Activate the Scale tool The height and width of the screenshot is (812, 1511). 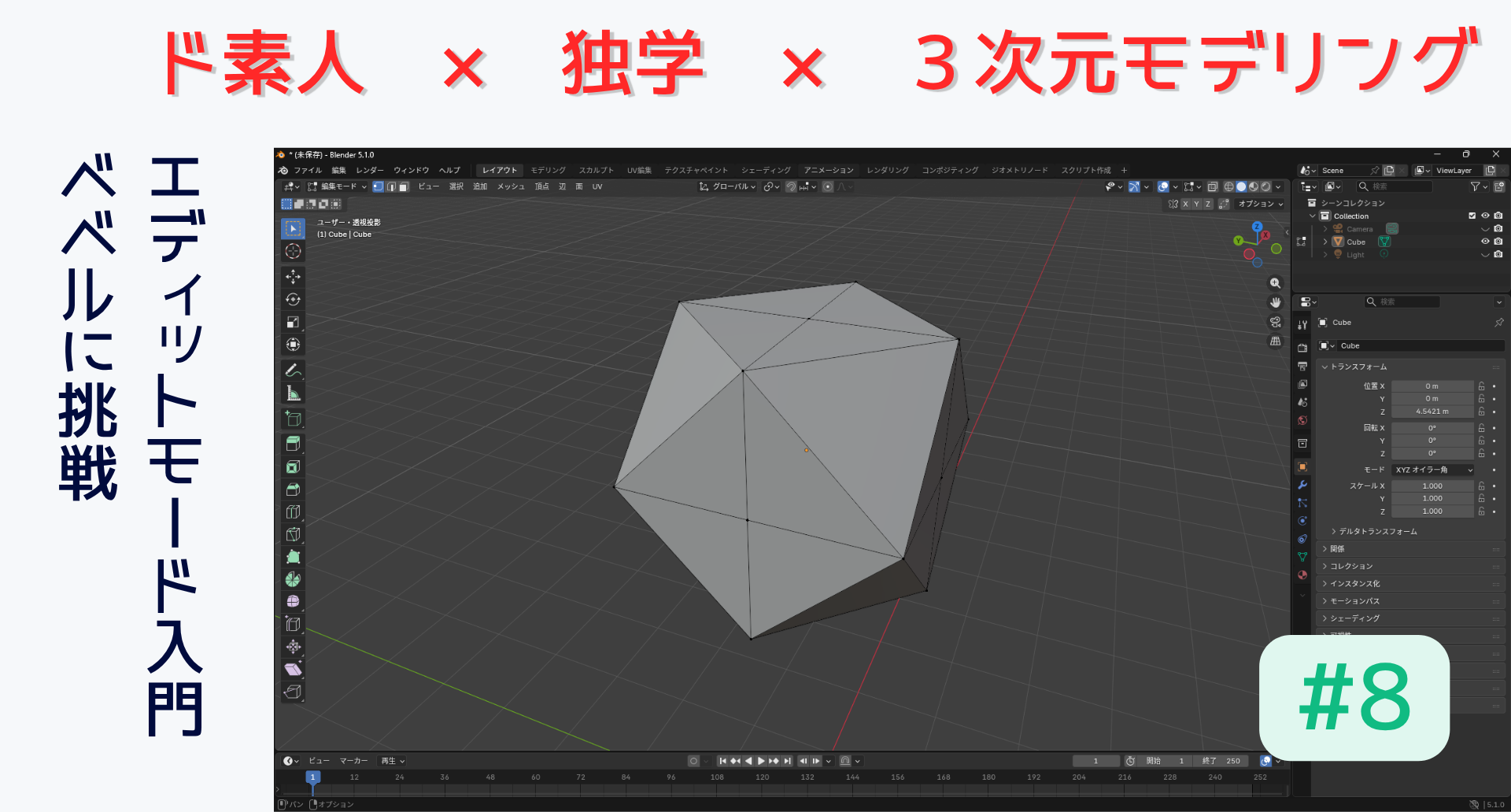pyautogui.click(x=293, y=322)
